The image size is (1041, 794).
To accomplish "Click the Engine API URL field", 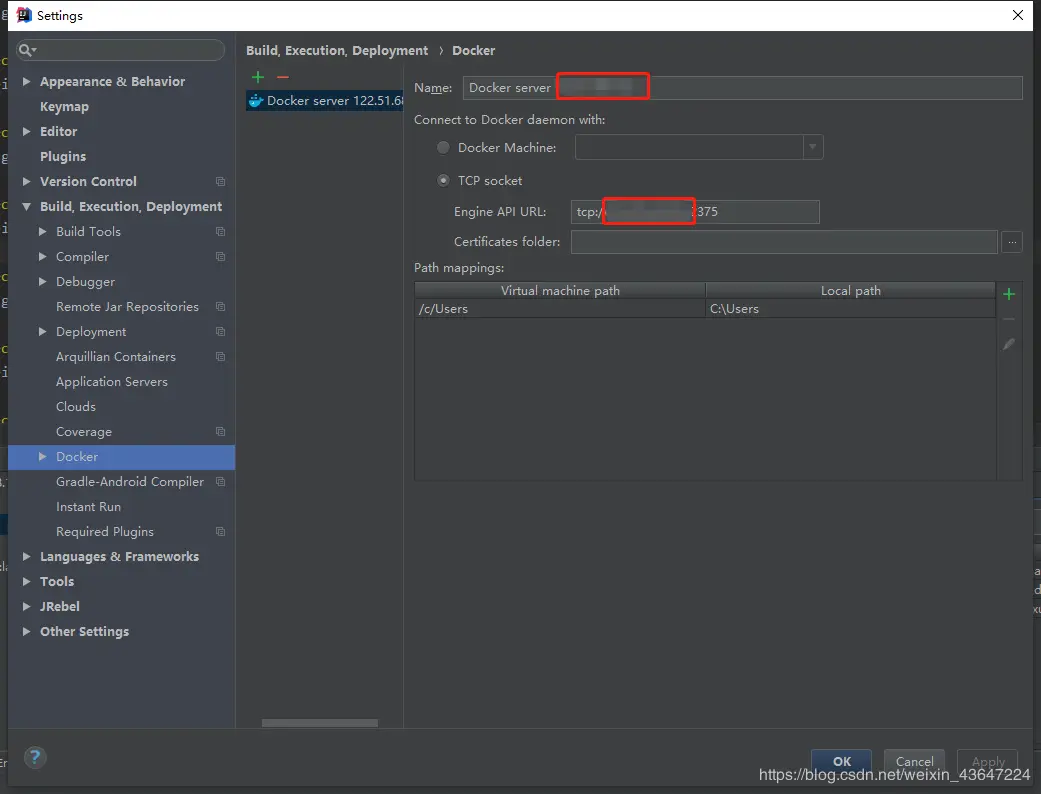I will click(695, 212).
